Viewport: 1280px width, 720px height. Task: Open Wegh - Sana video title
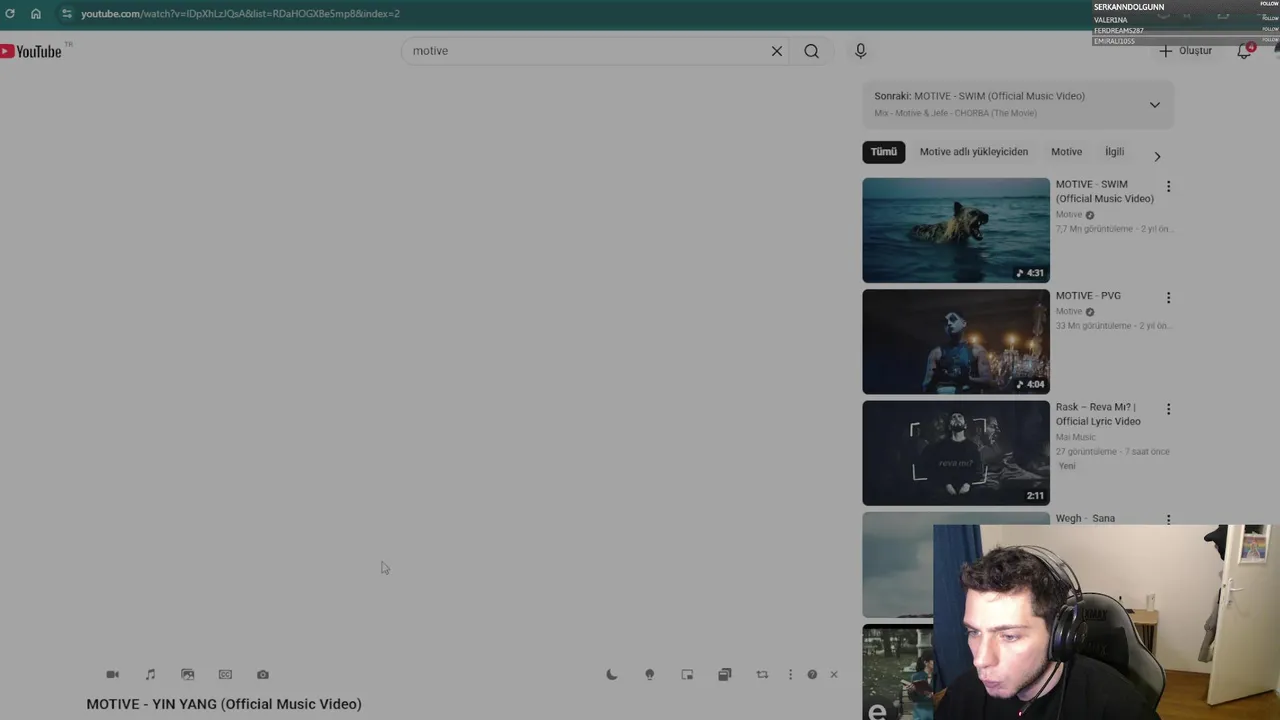[1085, 519]
